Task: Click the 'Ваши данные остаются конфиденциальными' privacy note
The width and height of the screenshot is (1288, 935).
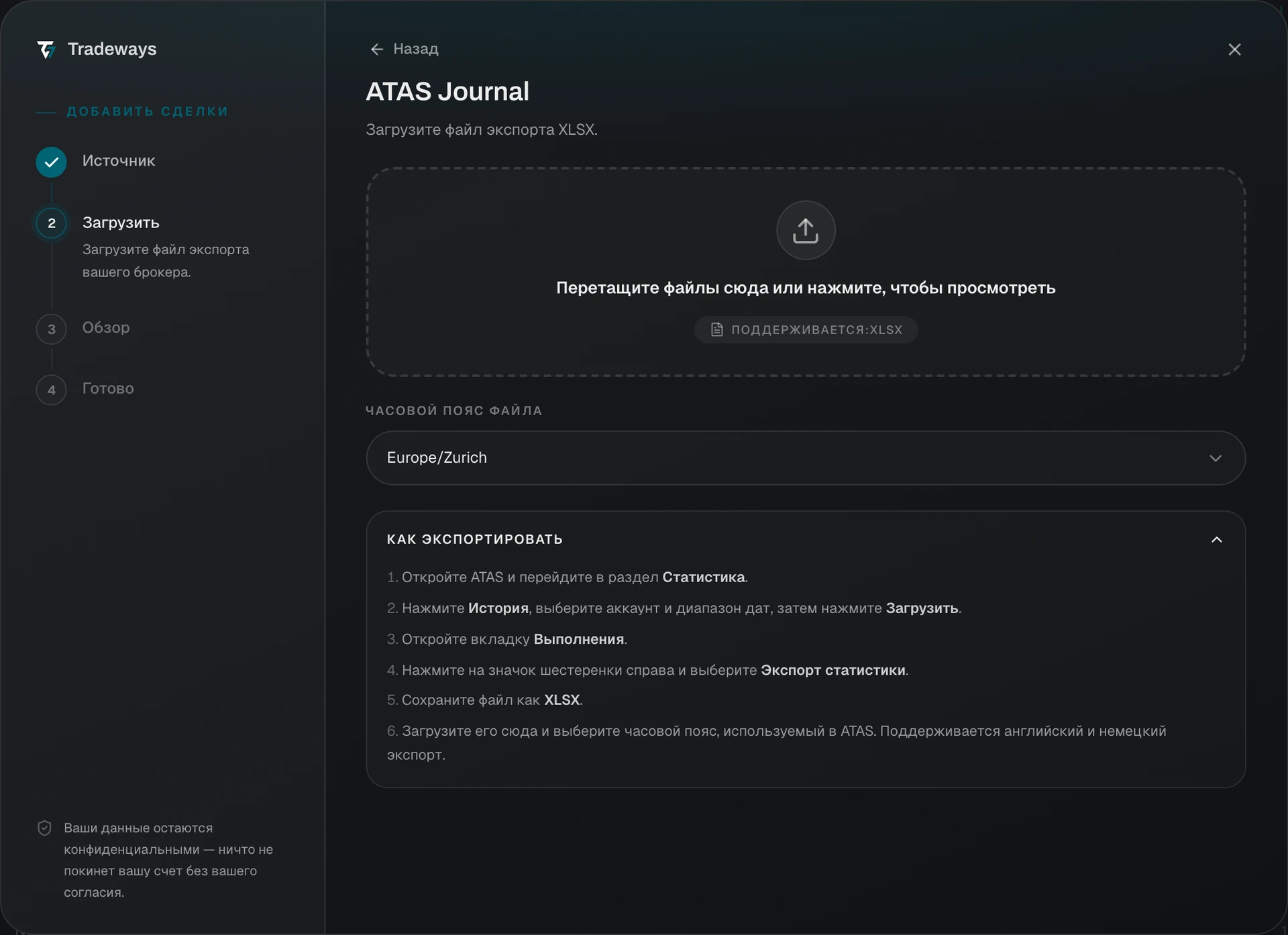Action: tap(168, 860)
